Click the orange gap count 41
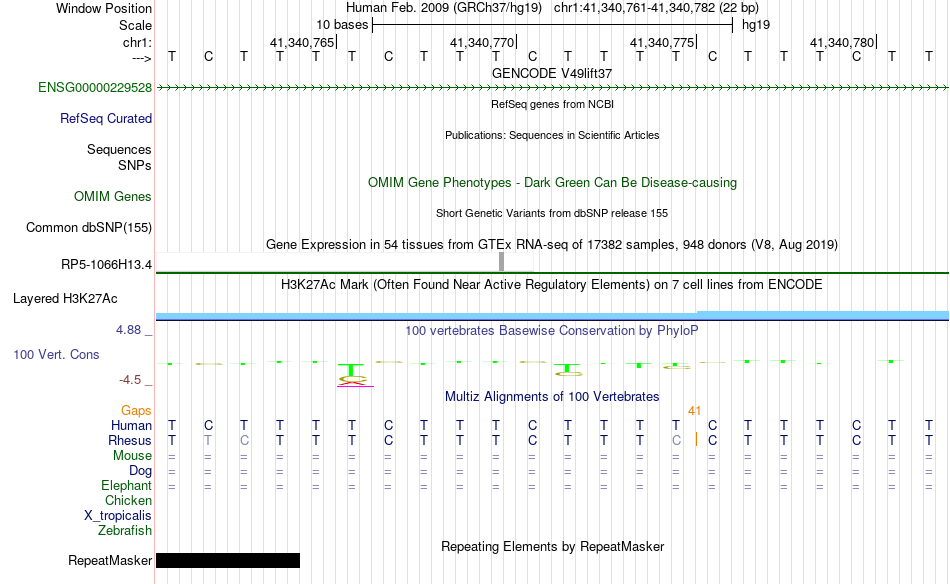This screenshot has height=584, width=950. [x=694, y=410]
